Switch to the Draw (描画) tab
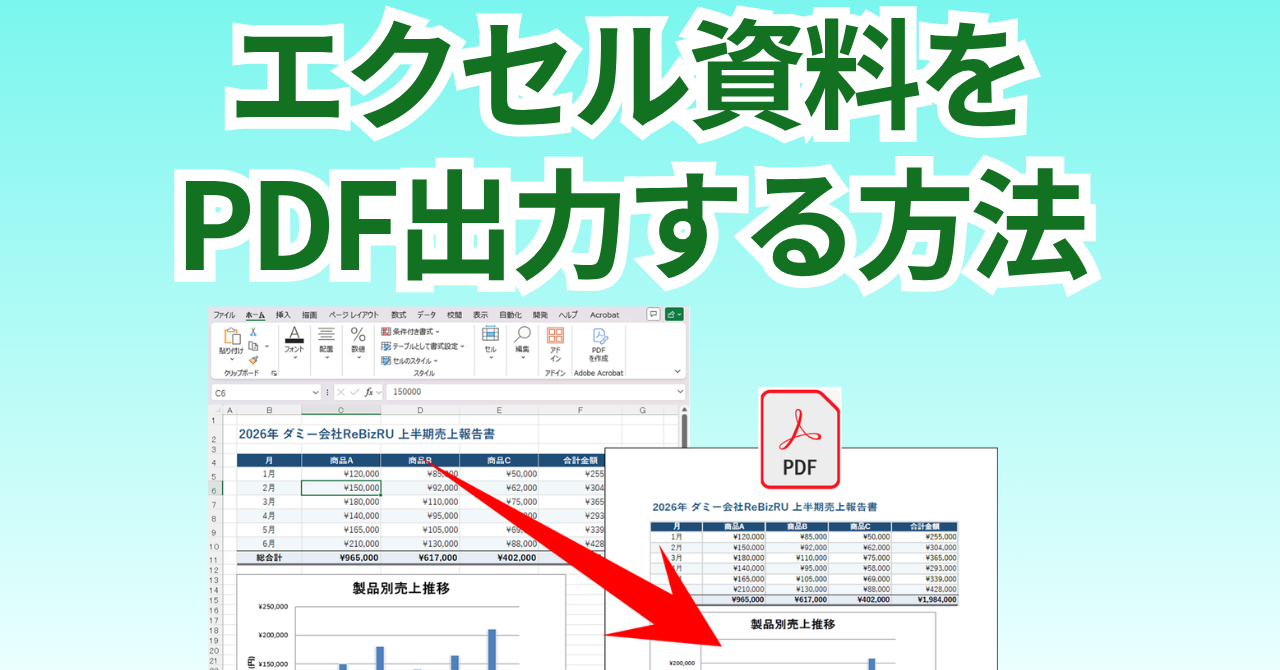The height and width of the screenshot is (670, 1280). (309, 315)
